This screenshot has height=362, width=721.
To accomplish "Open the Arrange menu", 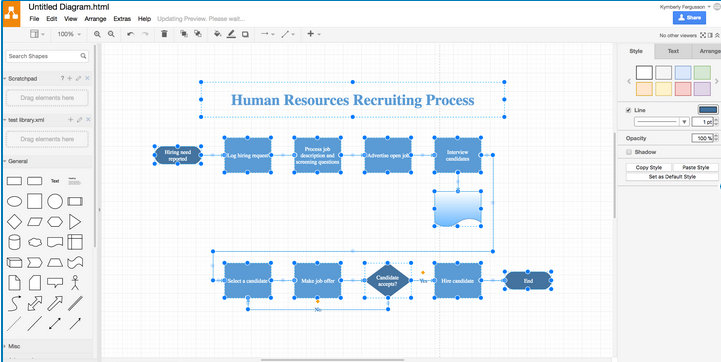I will (x=95, y=19).
